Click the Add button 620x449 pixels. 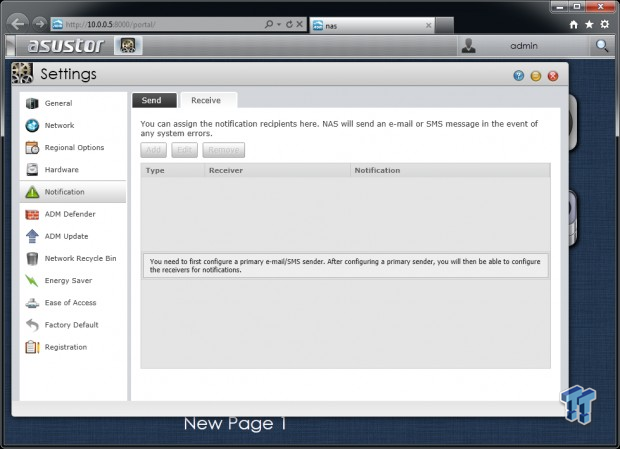(x=153, y=150)
